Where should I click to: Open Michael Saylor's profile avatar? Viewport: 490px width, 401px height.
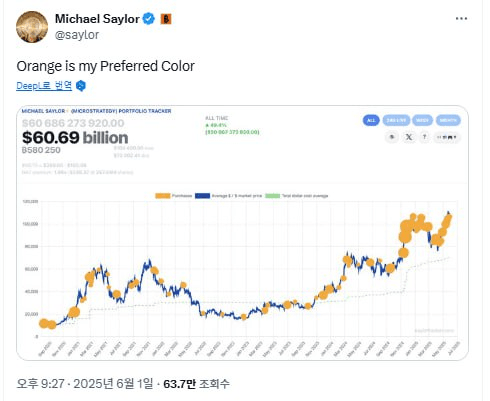pos(32,27)
